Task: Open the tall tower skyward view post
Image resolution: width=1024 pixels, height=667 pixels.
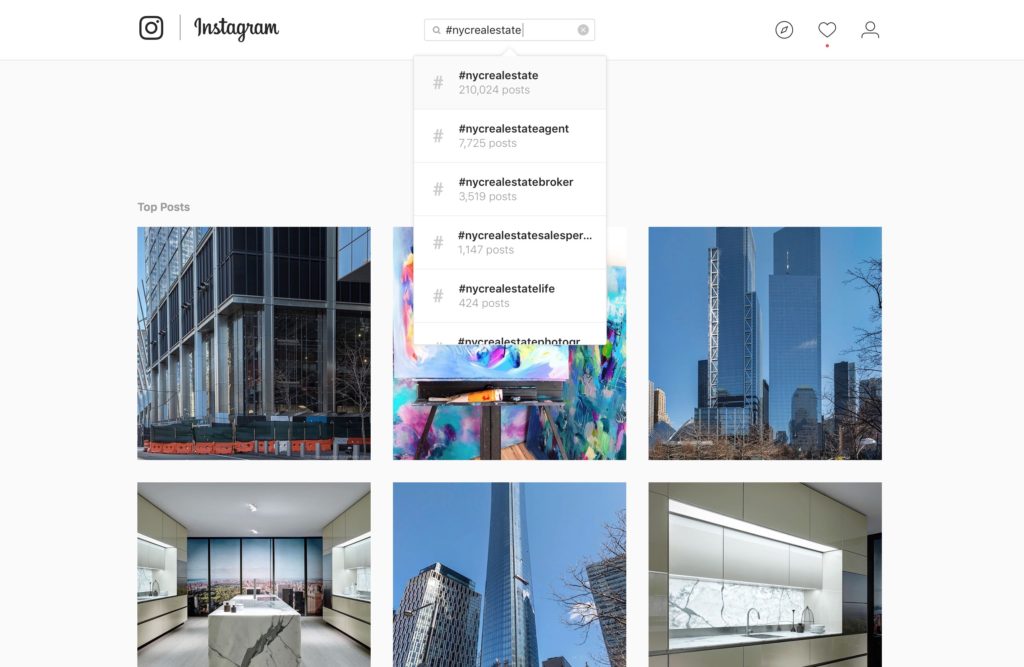Action: pos(509,575)
